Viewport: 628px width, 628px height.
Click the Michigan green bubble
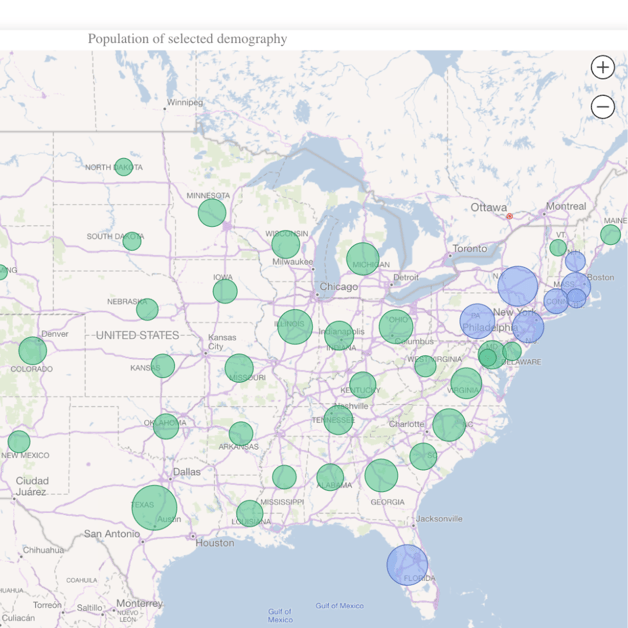coord(362,259)
